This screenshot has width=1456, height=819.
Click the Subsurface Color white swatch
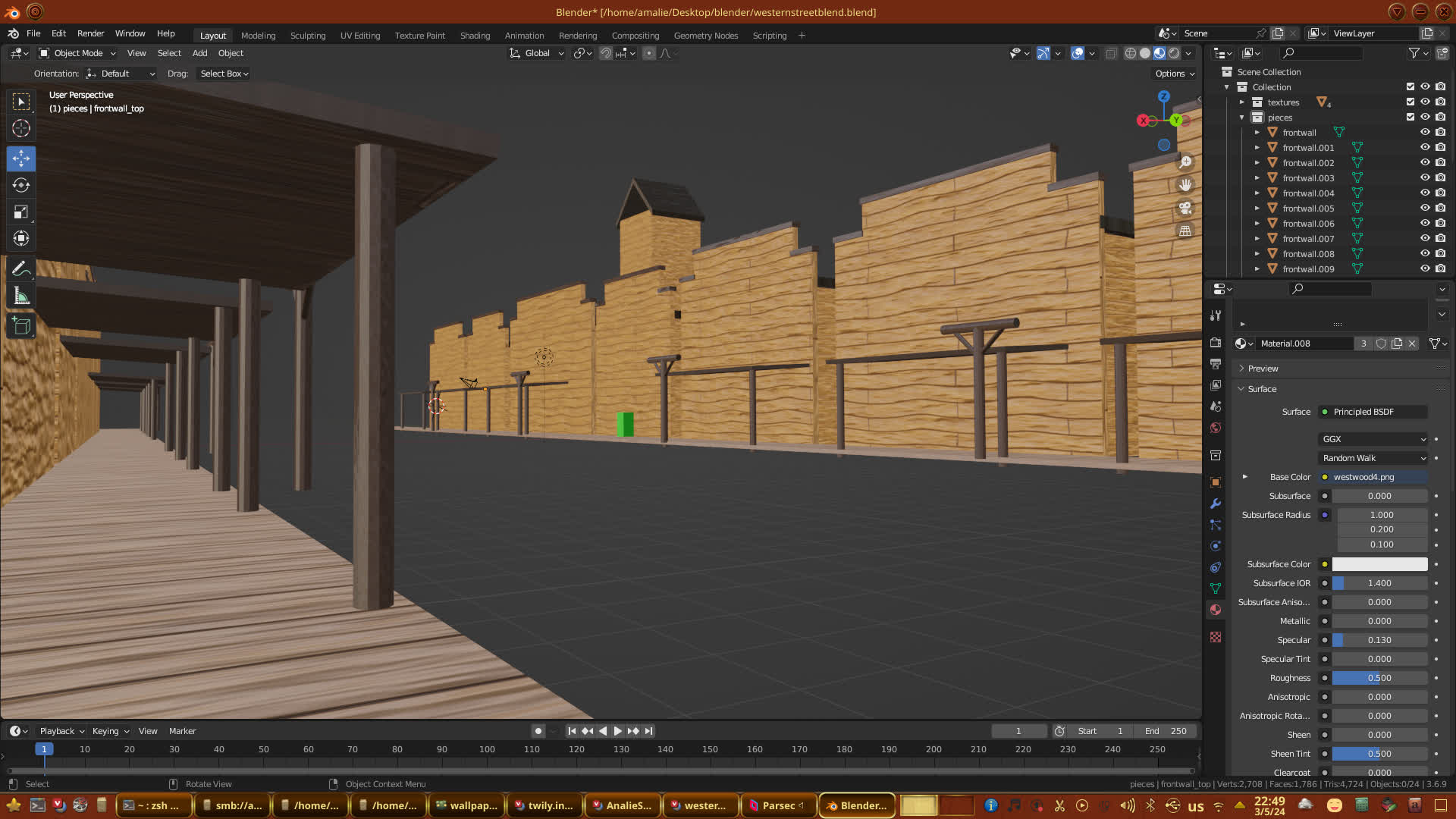point(1379,564)
